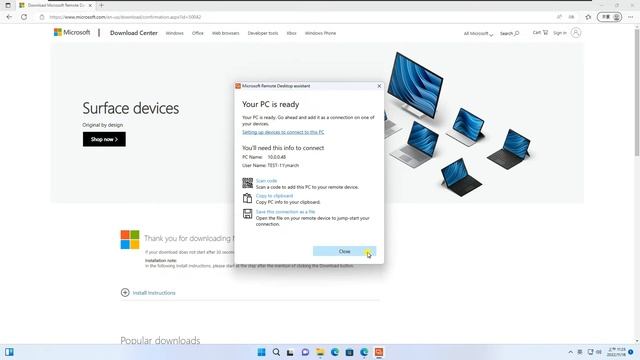Open the Web browsers menu item
The image size is (640, 360).
pyautogui.click(x=225, y=33)
